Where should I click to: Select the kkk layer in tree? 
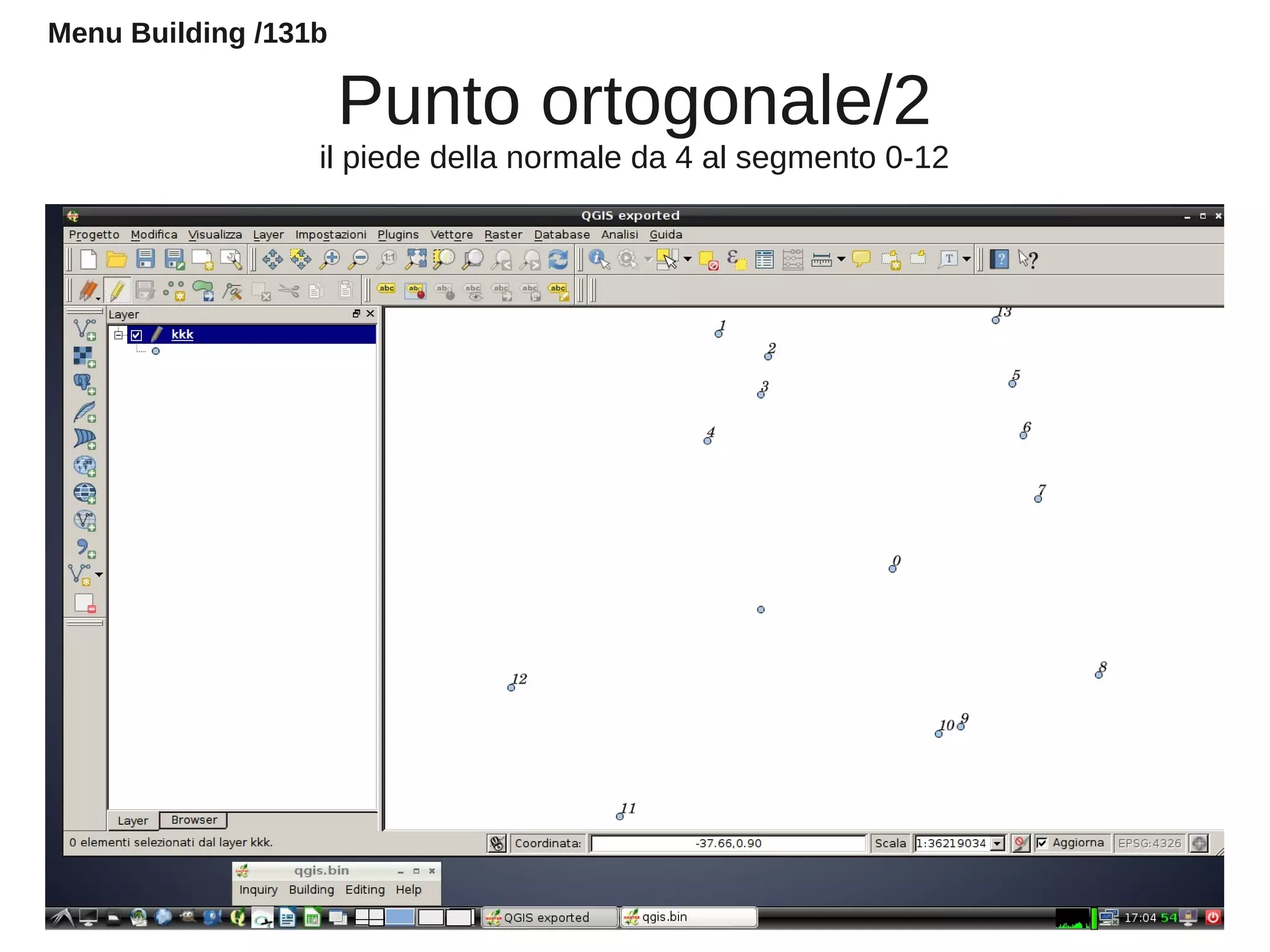(x=182, y=335)
